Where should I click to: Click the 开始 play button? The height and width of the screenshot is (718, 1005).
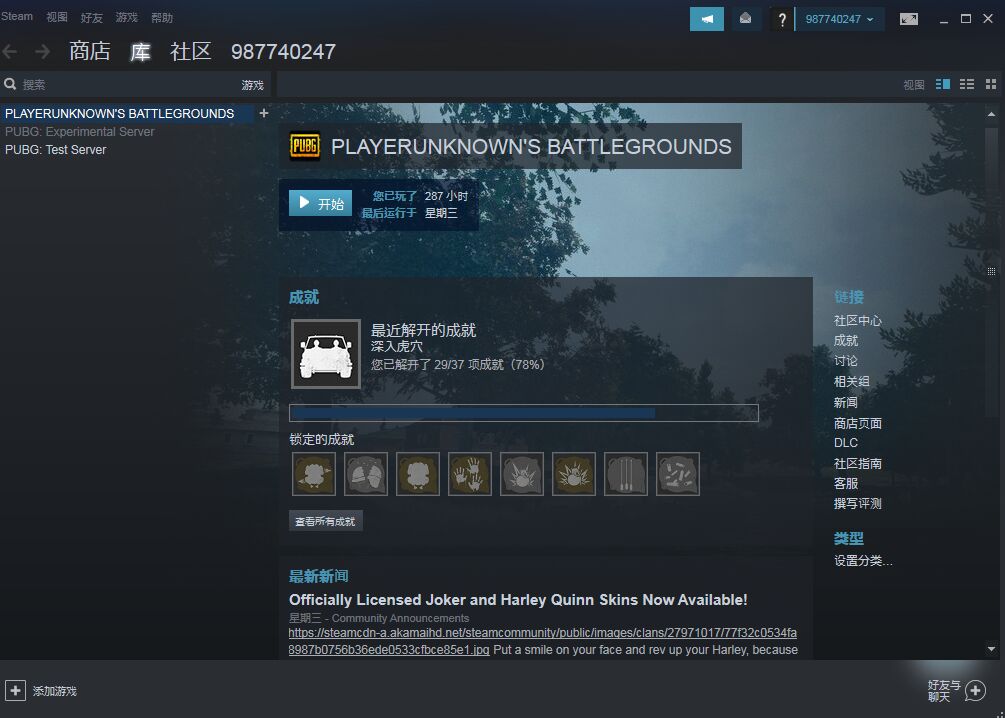tap(320, 203)
